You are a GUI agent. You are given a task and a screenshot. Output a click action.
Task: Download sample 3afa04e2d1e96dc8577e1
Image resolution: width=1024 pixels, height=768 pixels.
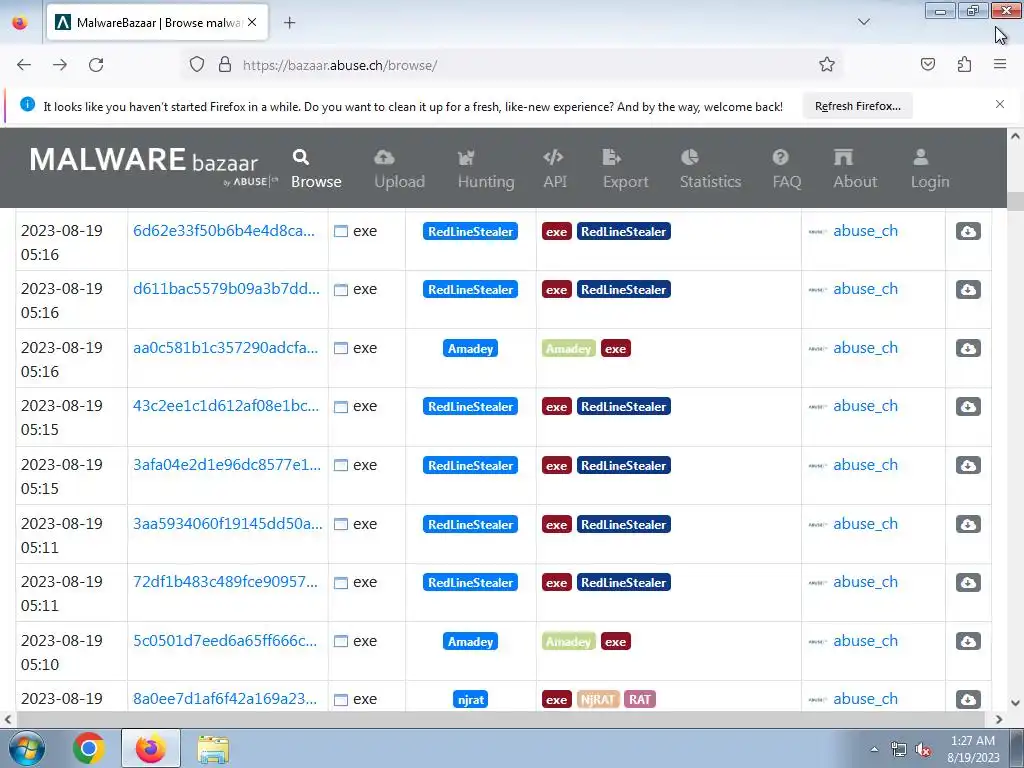coord(968,465)
